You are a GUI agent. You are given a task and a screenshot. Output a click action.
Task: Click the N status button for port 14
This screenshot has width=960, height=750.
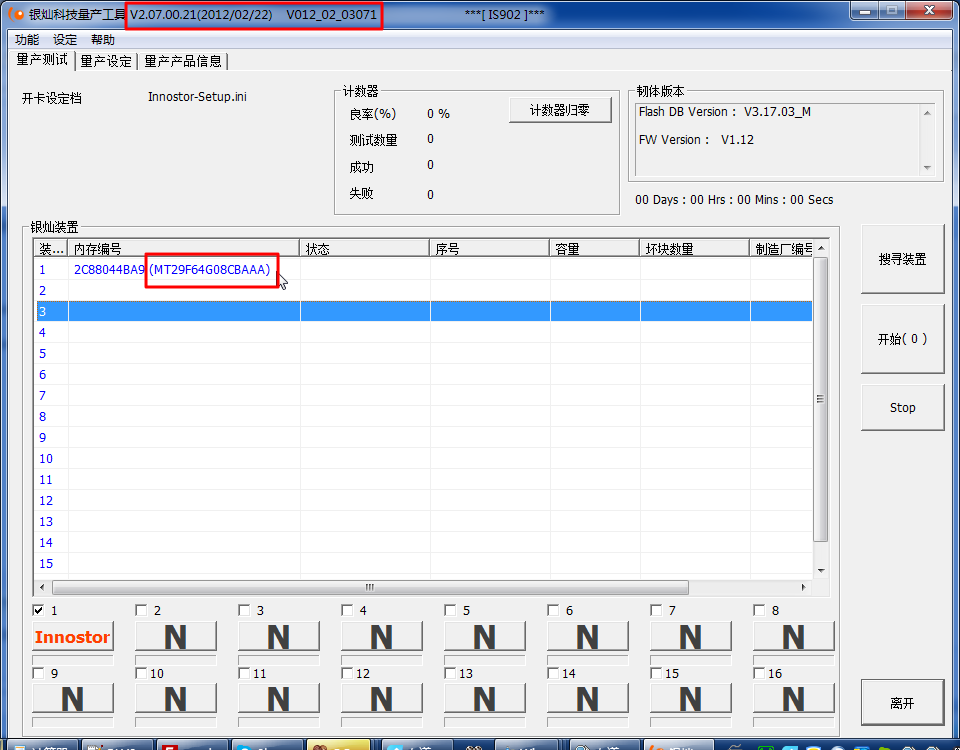coord(587,699)
